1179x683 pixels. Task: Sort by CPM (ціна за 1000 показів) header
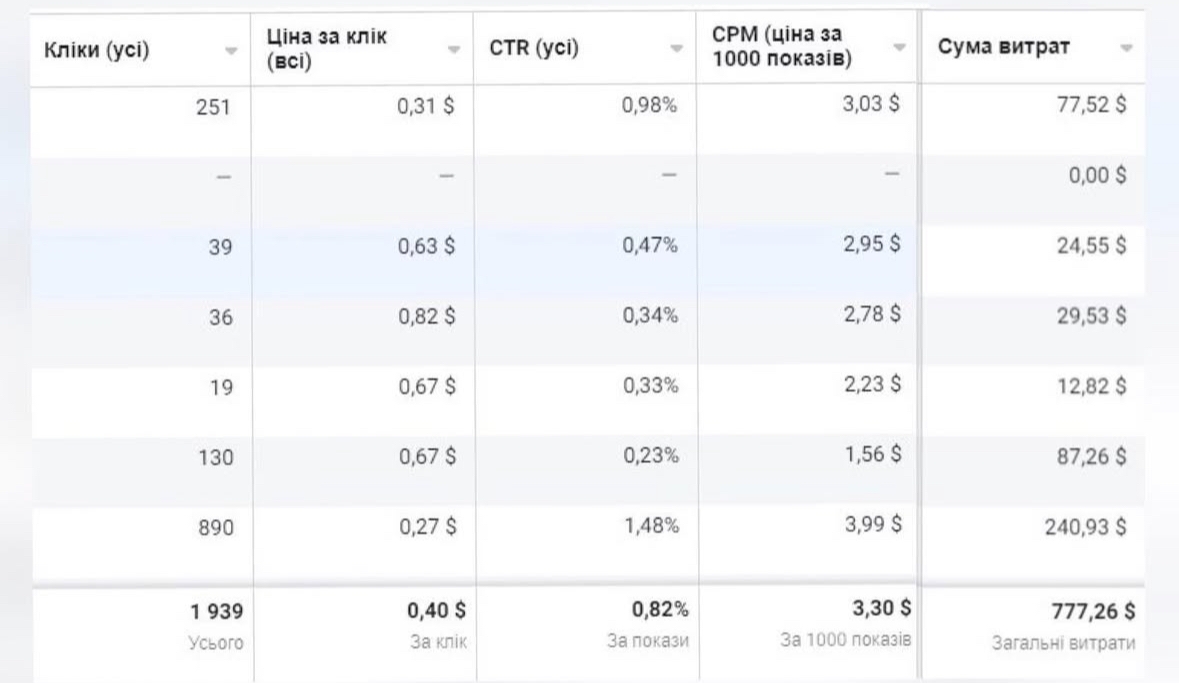pyautogui.click(x=781, y=46)
